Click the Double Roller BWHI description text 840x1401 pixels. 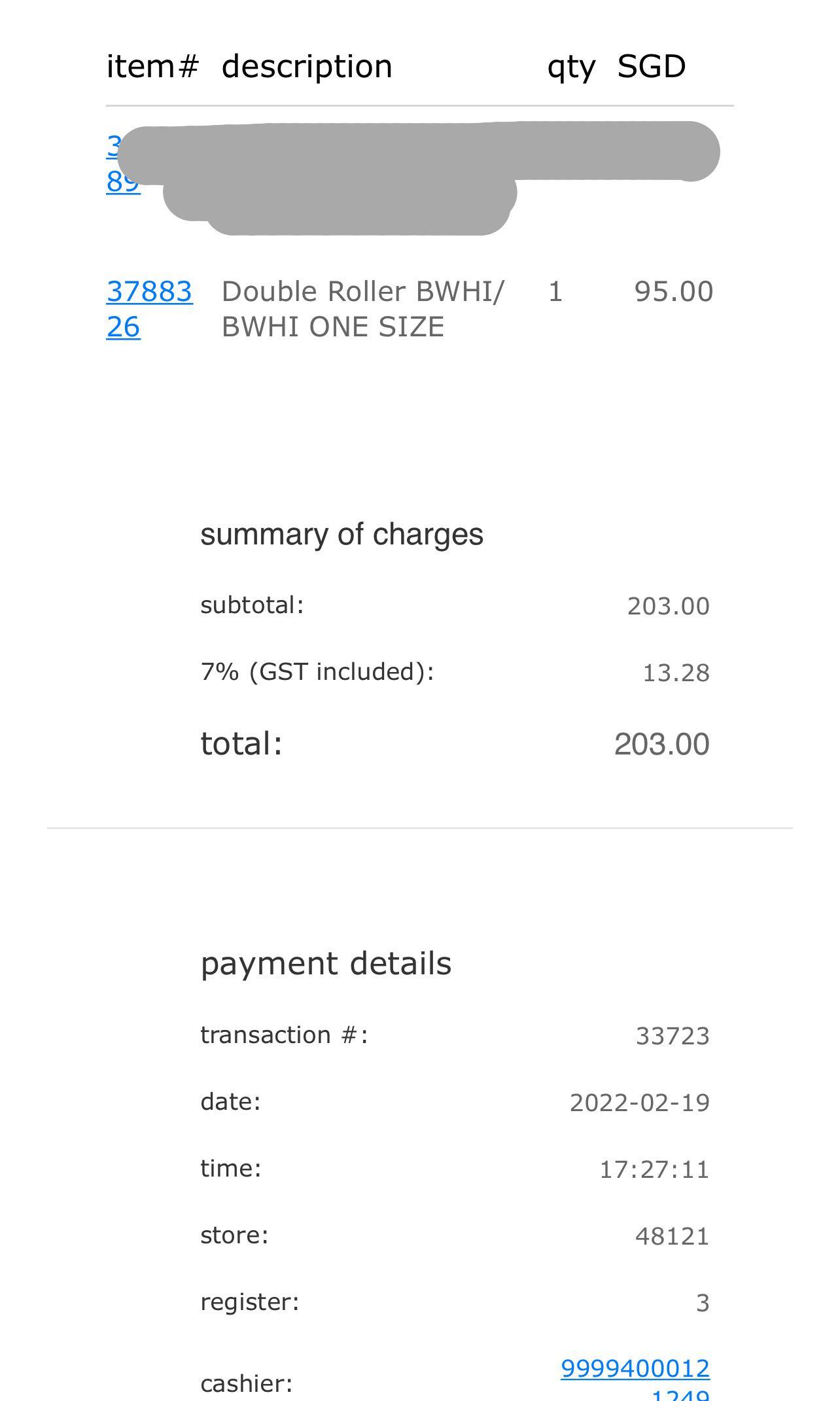362,309
